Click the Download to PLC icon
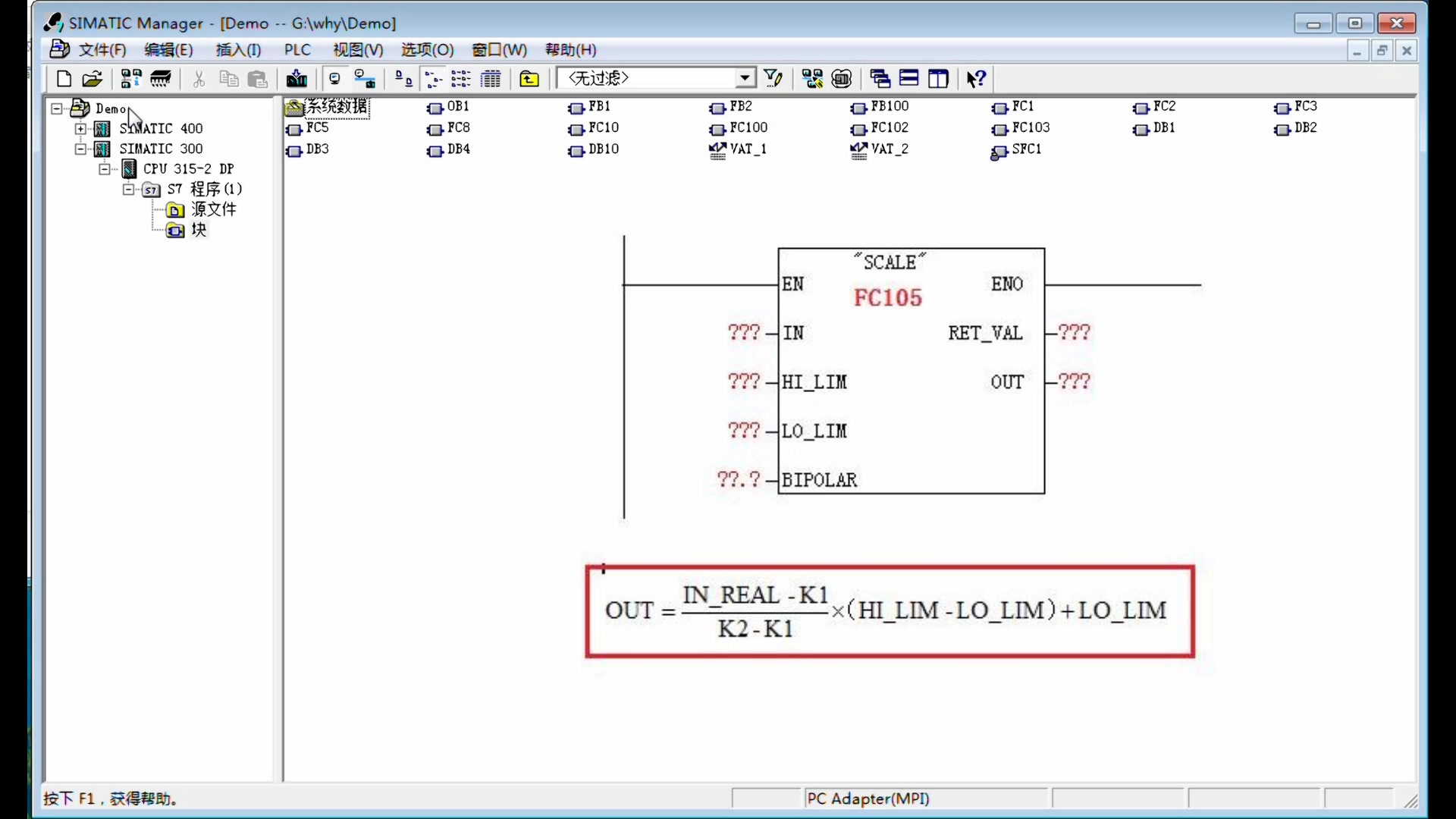The height and width of the screenshot is (819, 1456). click(x=297, y=78)
